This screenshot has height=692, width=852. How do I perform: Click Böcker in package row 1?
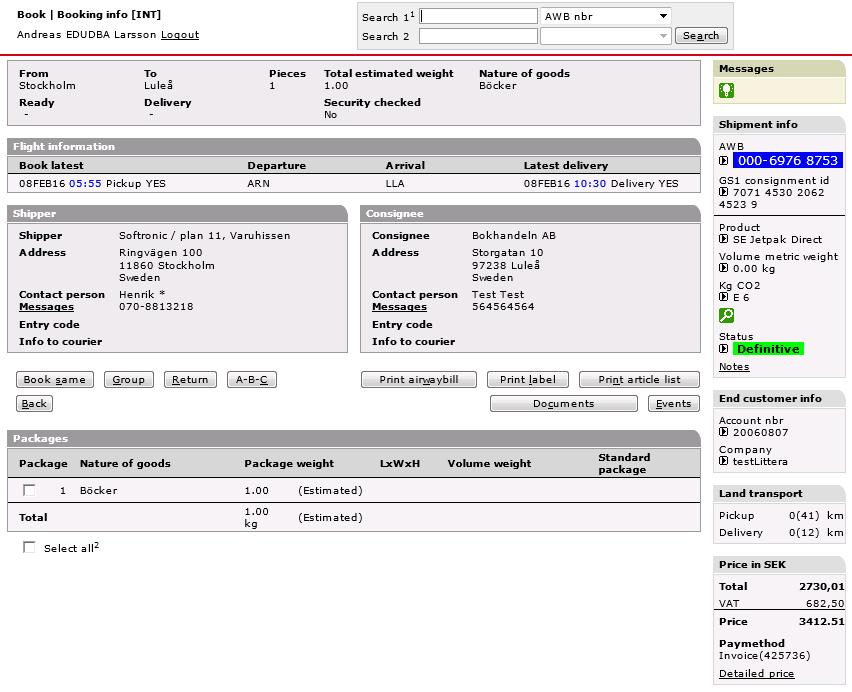(x=99, y=490)
